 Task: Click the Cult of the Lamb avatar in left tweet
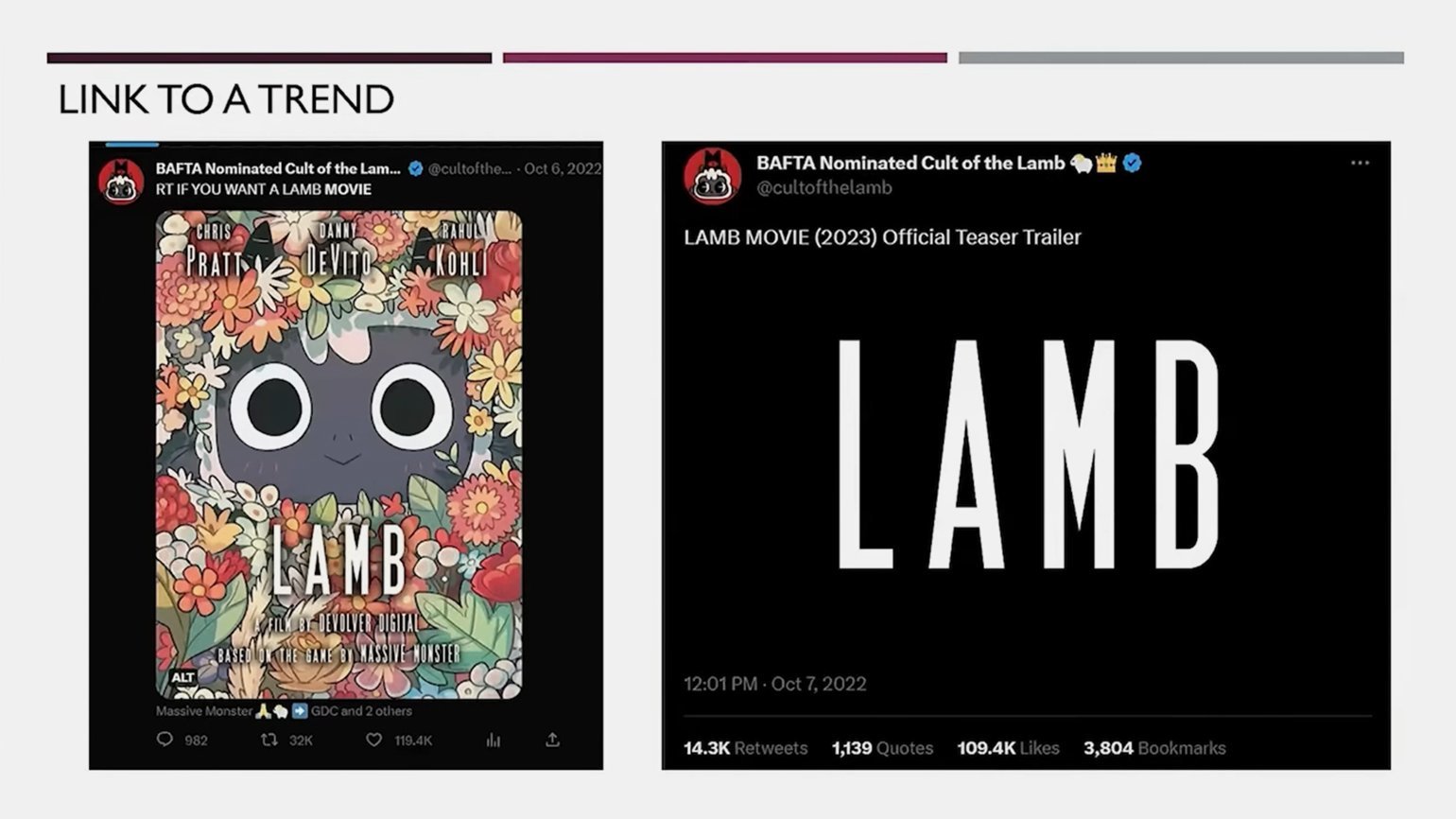click(x=121, y=181)
